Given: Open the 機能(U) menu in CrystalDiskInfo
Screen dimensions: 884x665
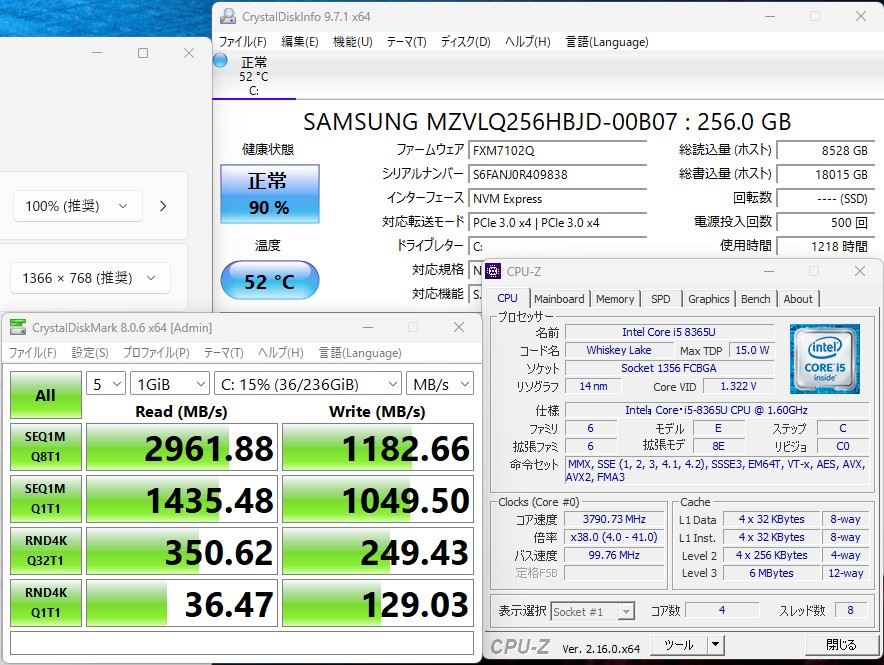Looking at the screenshot, I should (x=352, y=42).
